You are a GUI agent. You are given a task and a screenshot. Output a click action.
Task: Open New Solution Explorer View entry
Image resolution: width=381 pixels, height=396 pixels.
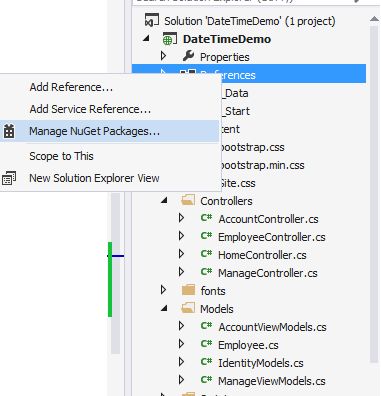pos(94,178)
